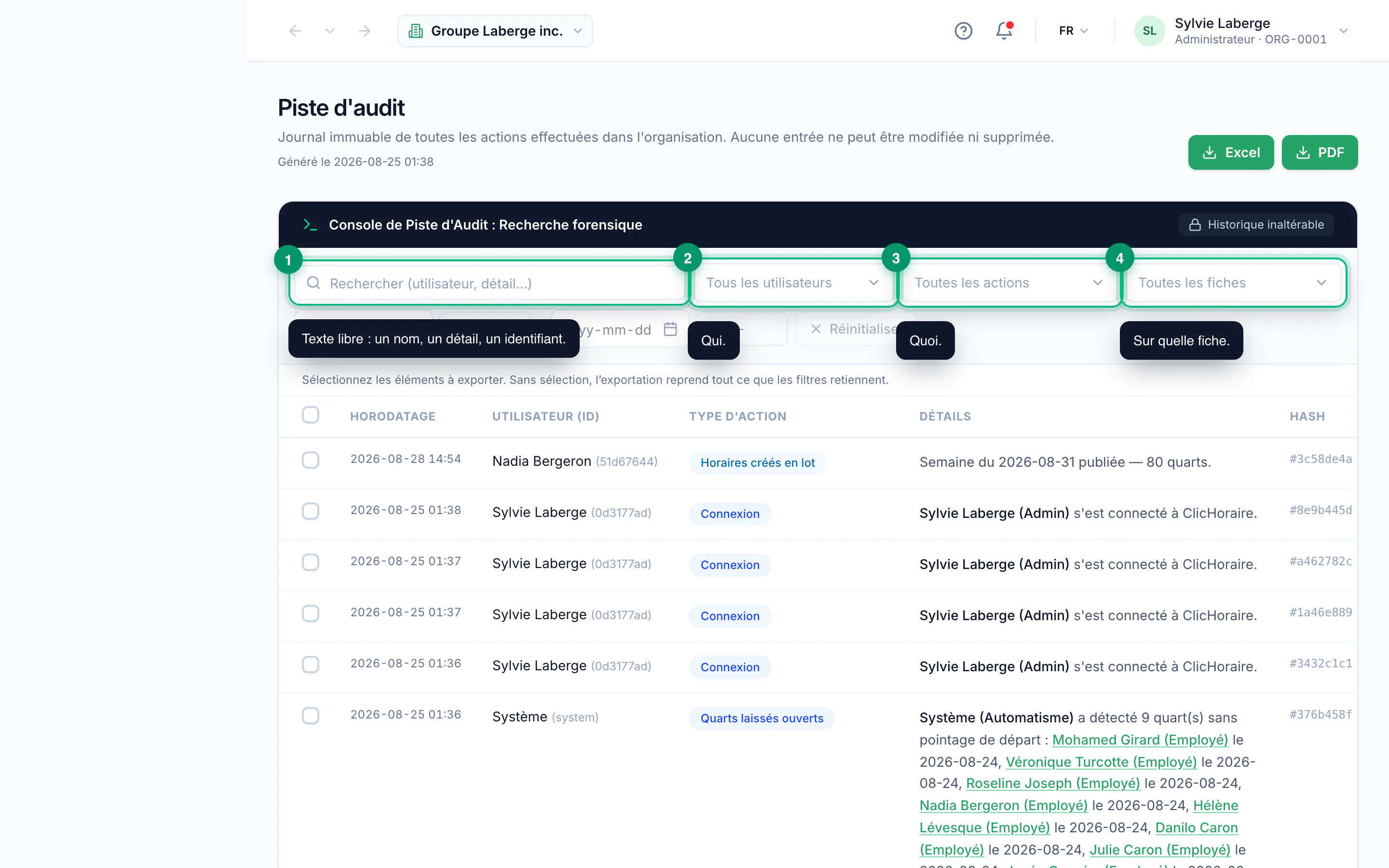Check the row with hash #8e9b445d
Viewport: 1389px width, 868px height.
tap(311, 512)
